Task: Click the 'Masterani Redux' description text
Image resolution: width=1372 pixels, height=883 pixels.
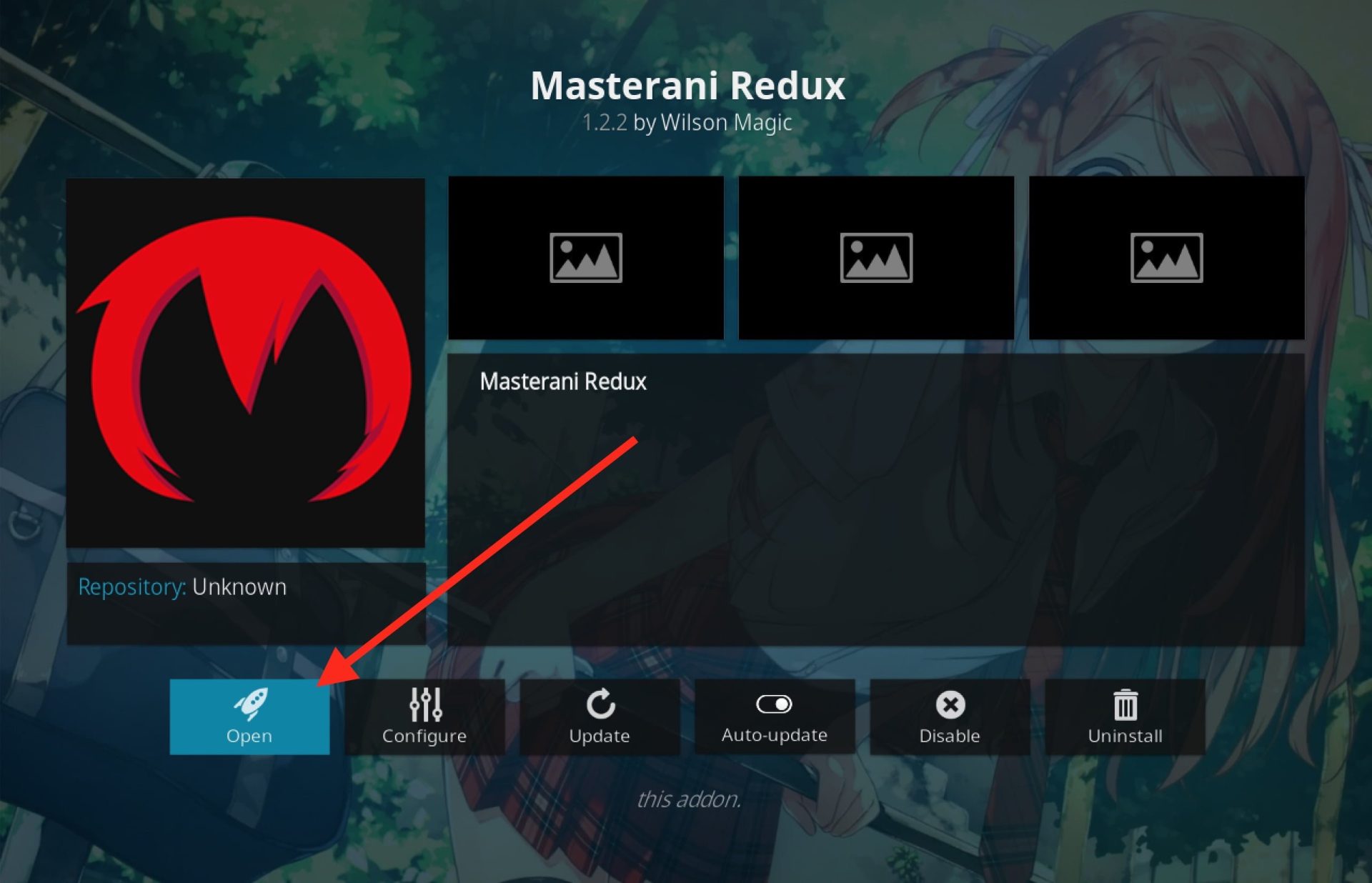Action: point(563,381)
